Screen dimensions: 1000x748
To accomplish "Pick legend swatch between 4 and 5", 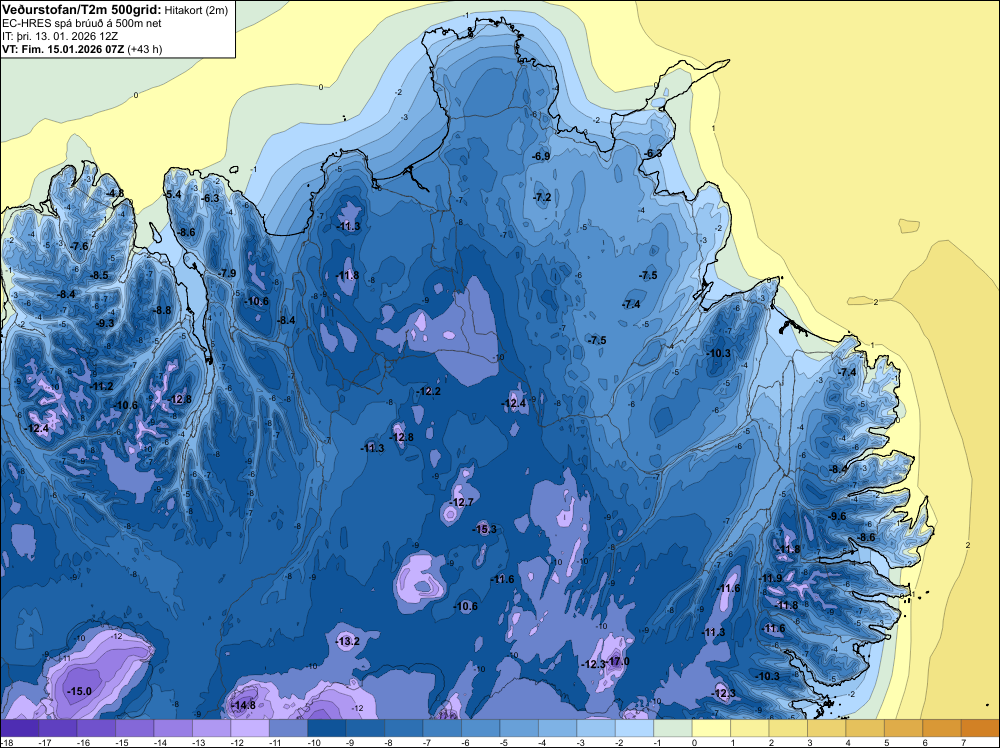I will tap(865, 728).
